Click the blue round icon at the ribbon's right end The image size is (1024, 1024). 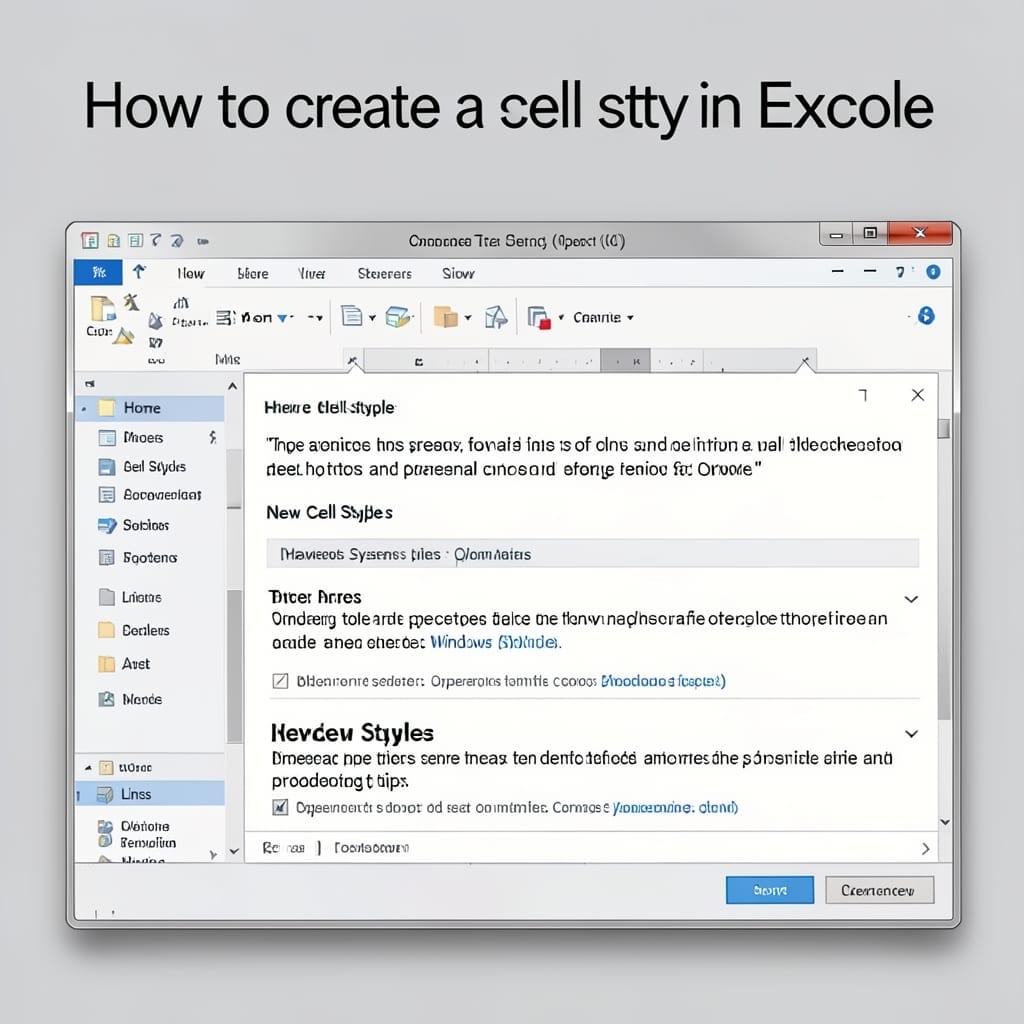click(x=926, y=316)
